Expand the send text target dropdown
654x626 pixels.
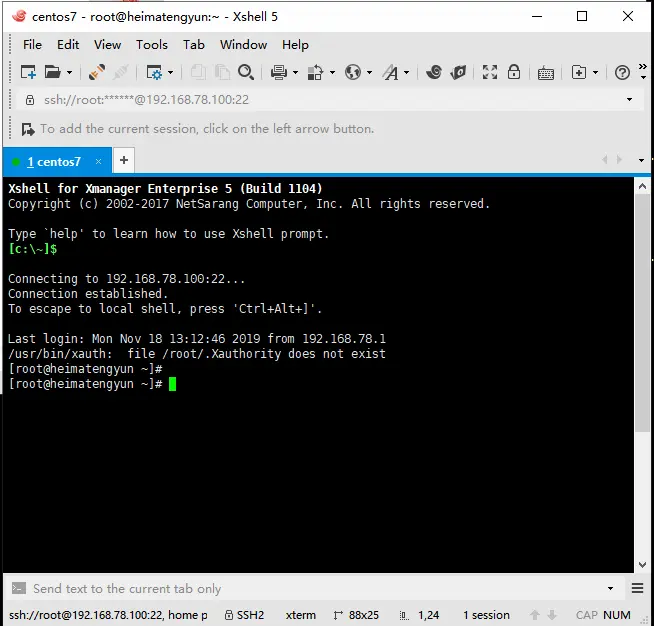pos(610,588)
